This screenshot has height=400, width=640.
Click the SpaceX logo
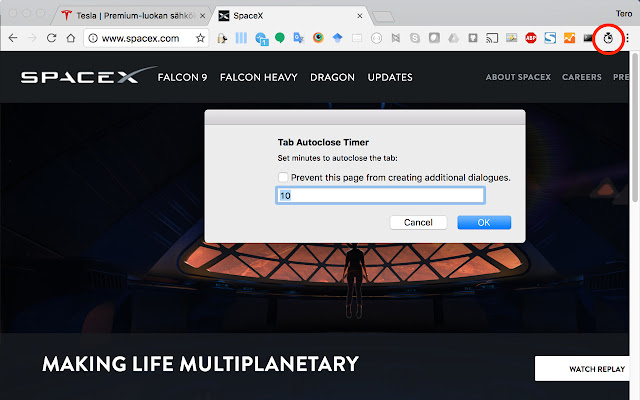point(89,75)
